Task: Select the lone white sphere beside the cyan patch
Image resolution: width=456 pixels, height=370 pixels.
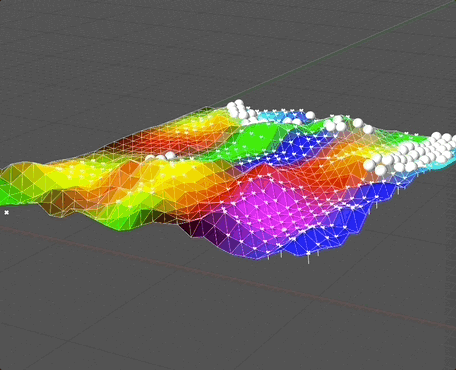Action: [310, 115]
